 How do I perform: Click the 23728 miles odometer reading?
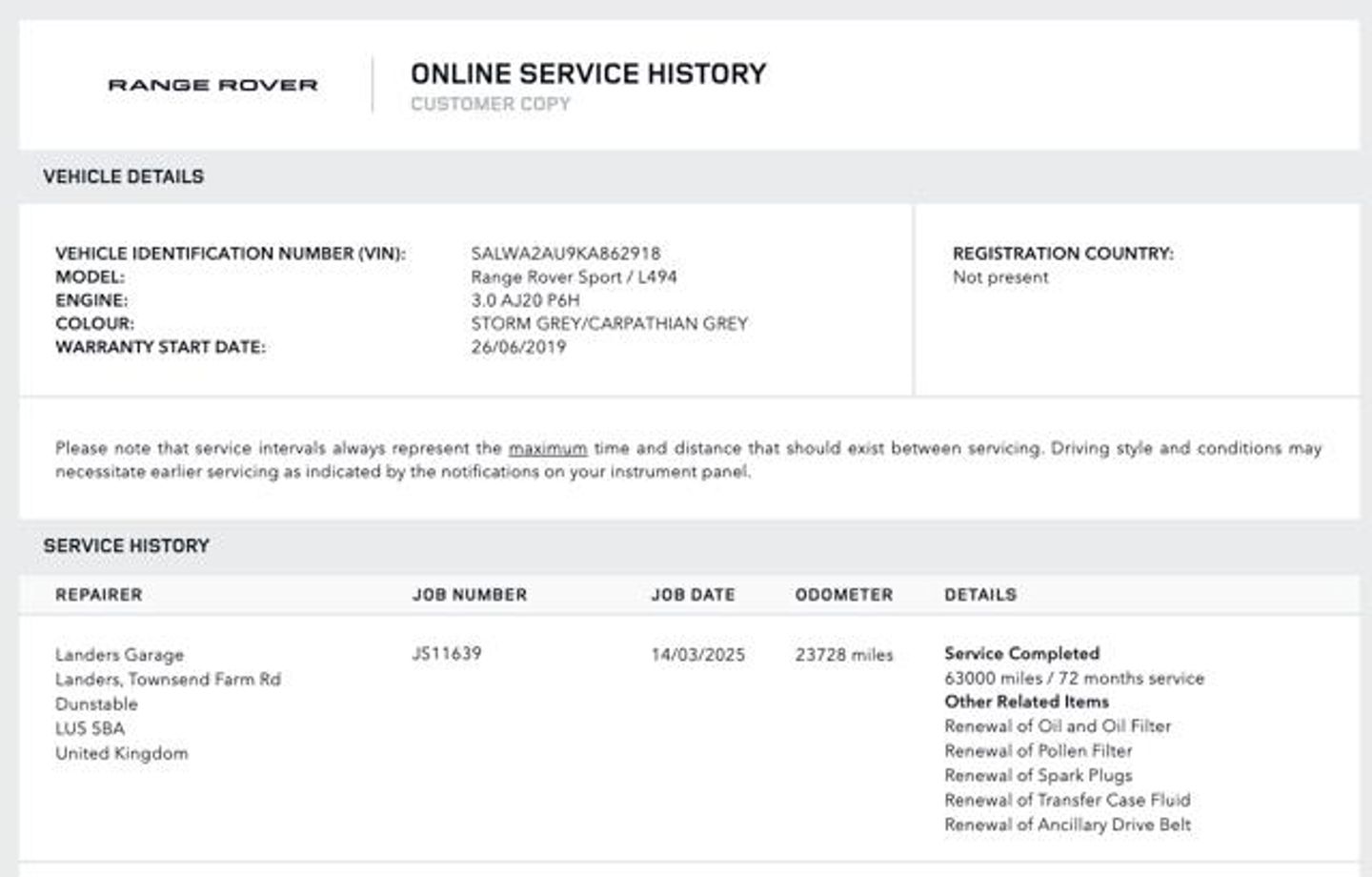843,655
